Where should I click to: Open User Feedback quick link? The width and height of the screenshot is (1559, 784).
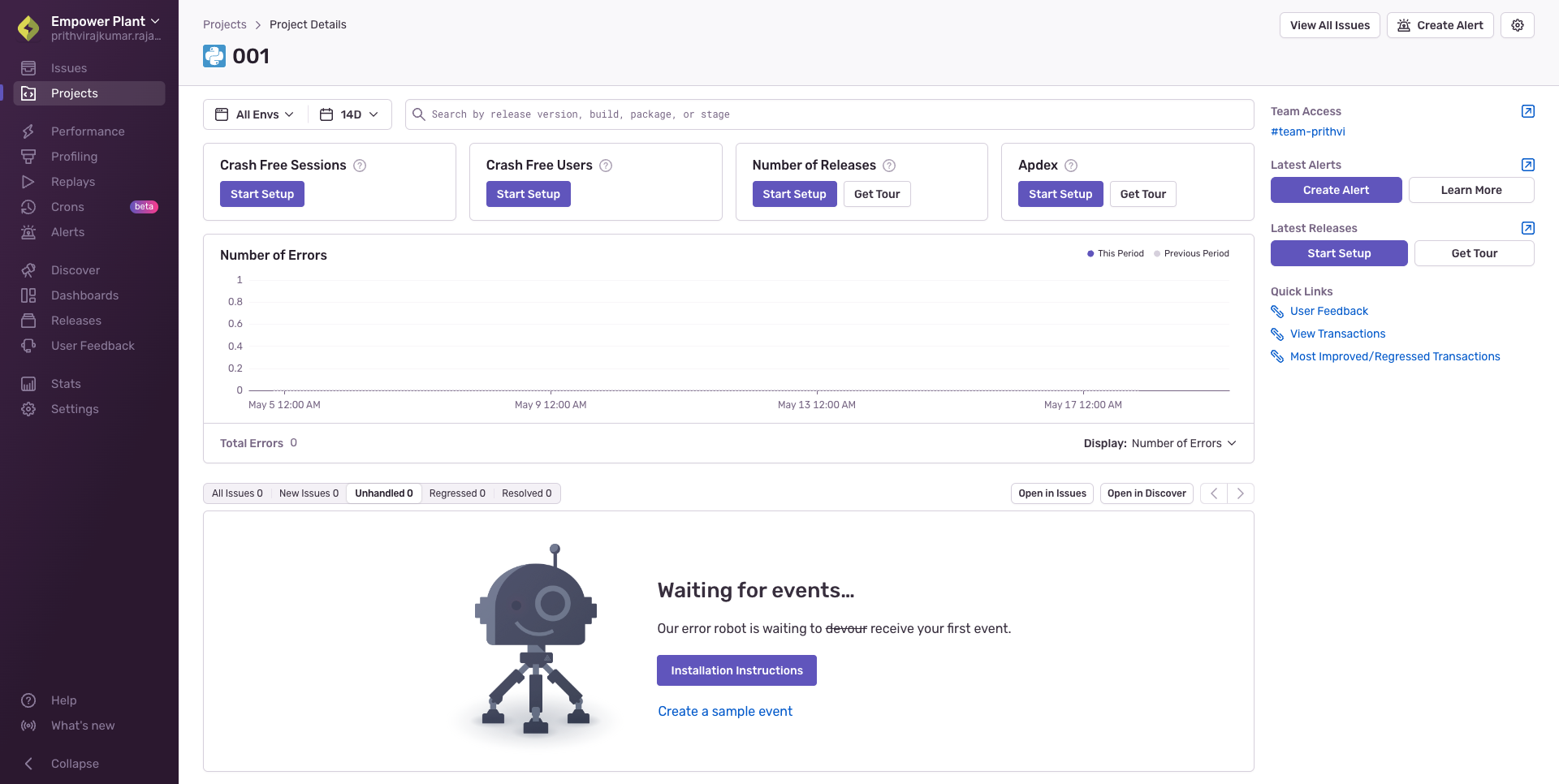(x=1328, y=311)
